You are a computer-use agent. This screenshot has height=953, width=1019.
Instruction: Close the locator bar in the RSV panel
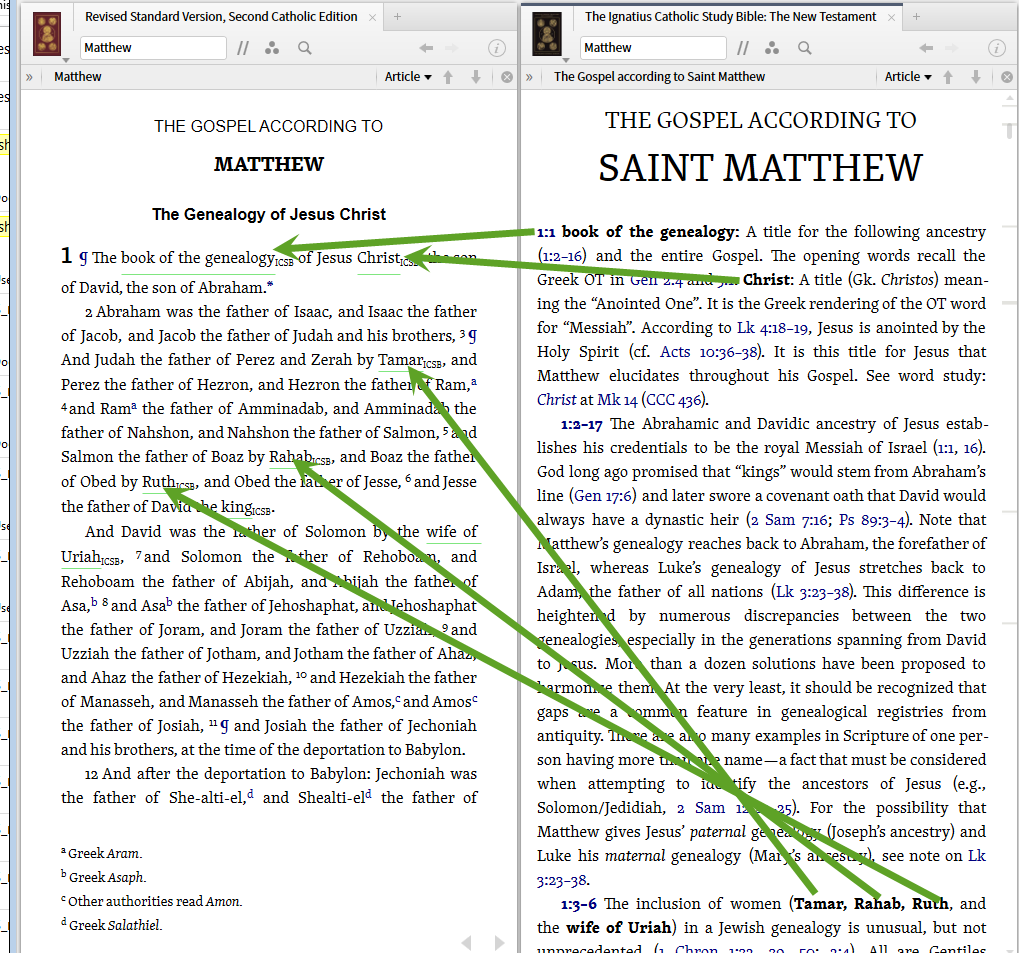507,77
